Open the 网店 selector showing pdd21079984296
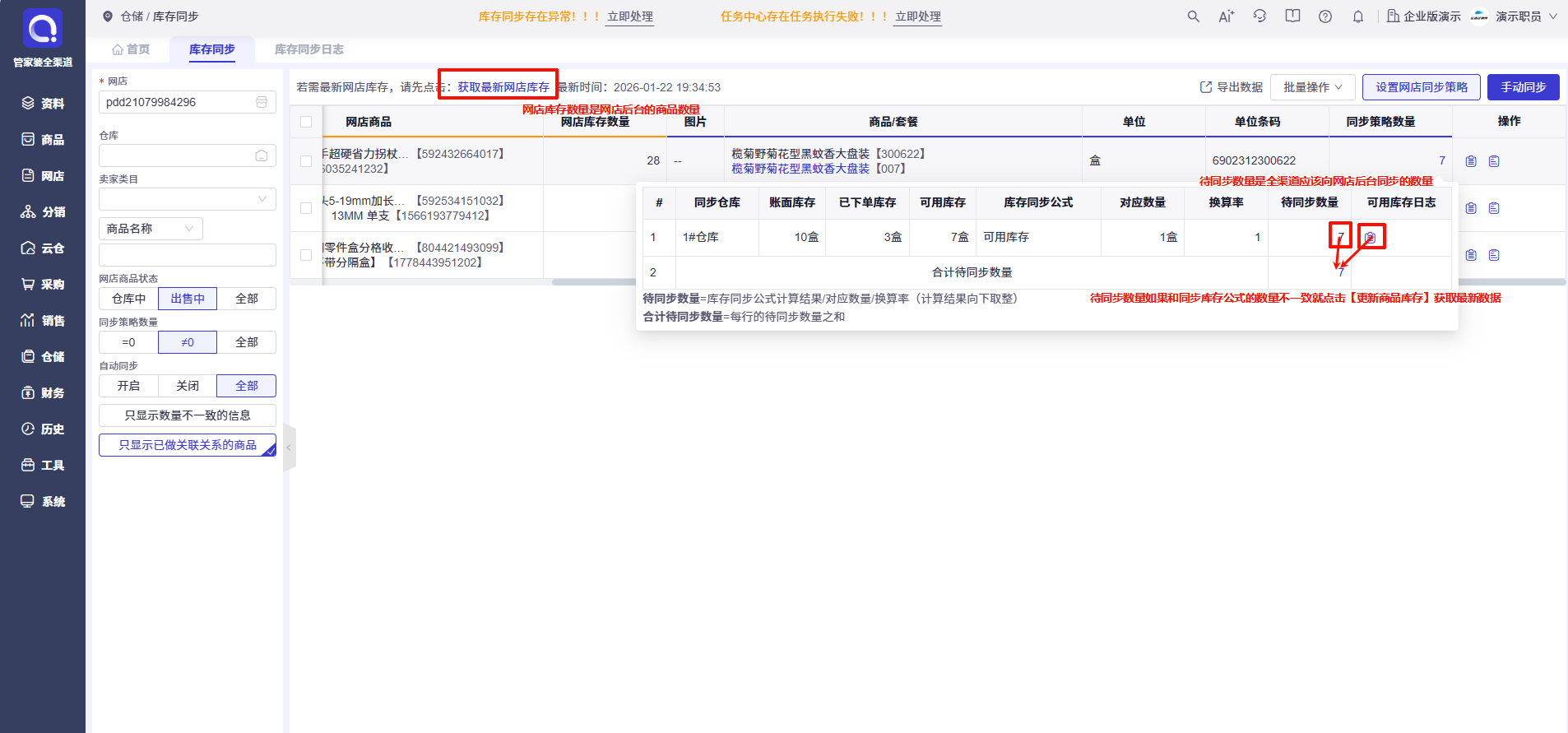This screenshot has width=1568, height=733. tap(188, 102)
